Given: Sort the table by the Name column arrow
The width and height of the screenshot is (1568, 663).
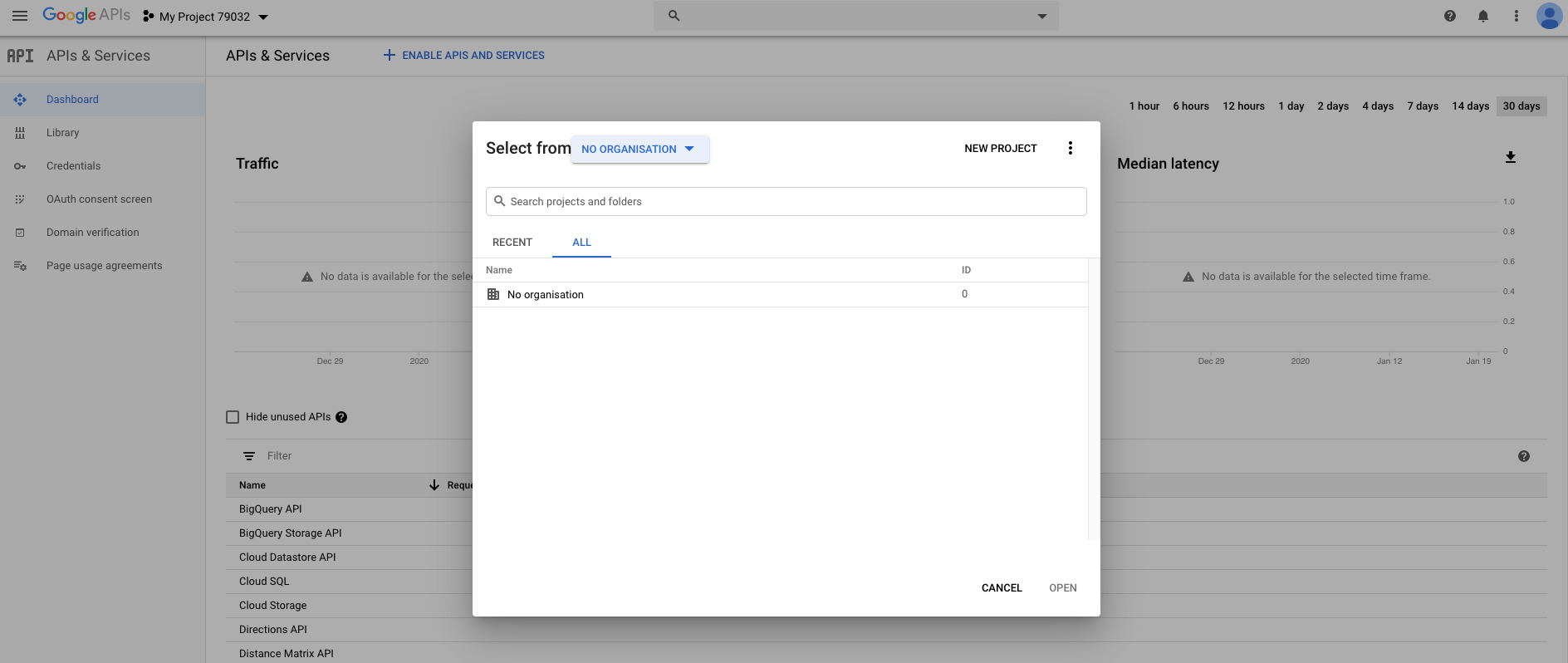Looking at the screenshot, I should 434,485.
